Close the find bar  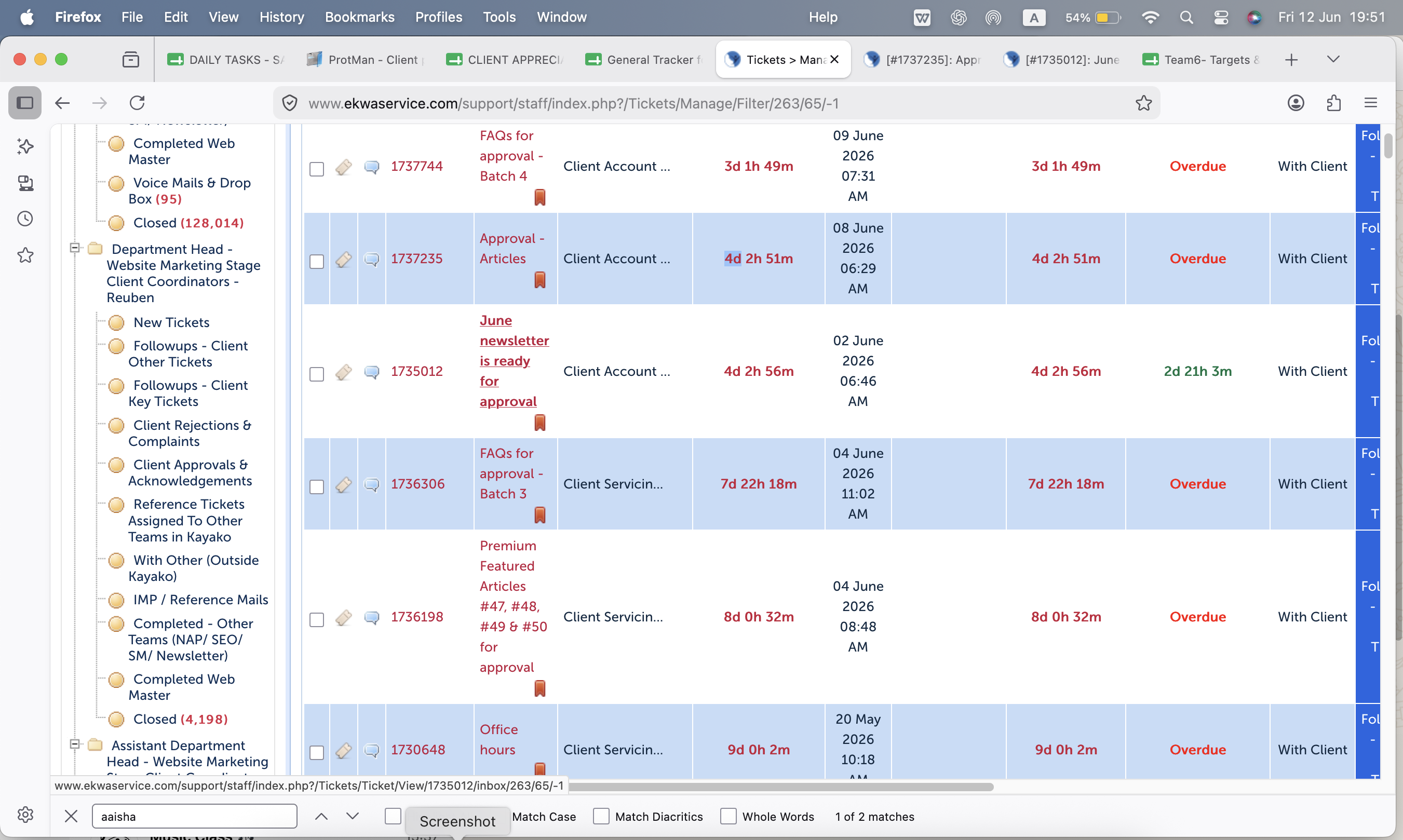(71, 816)
